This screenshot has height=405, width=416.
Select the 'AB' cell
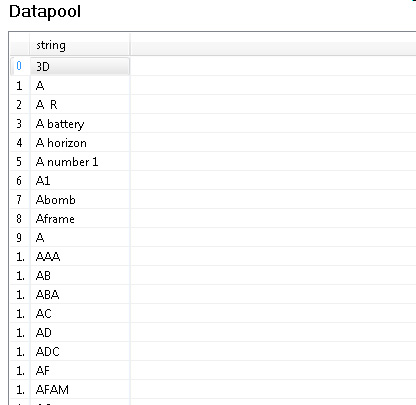point(80,276)
